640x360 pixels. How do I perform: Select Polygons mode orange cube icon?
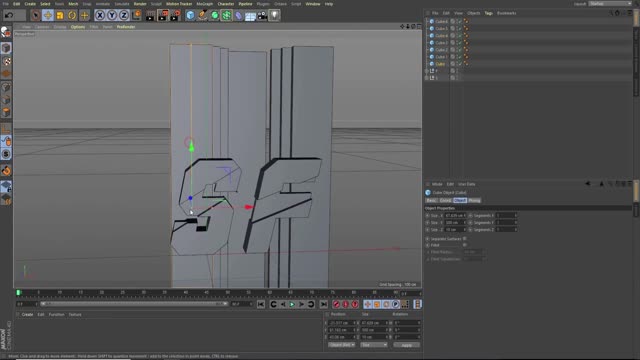[6, 112]
